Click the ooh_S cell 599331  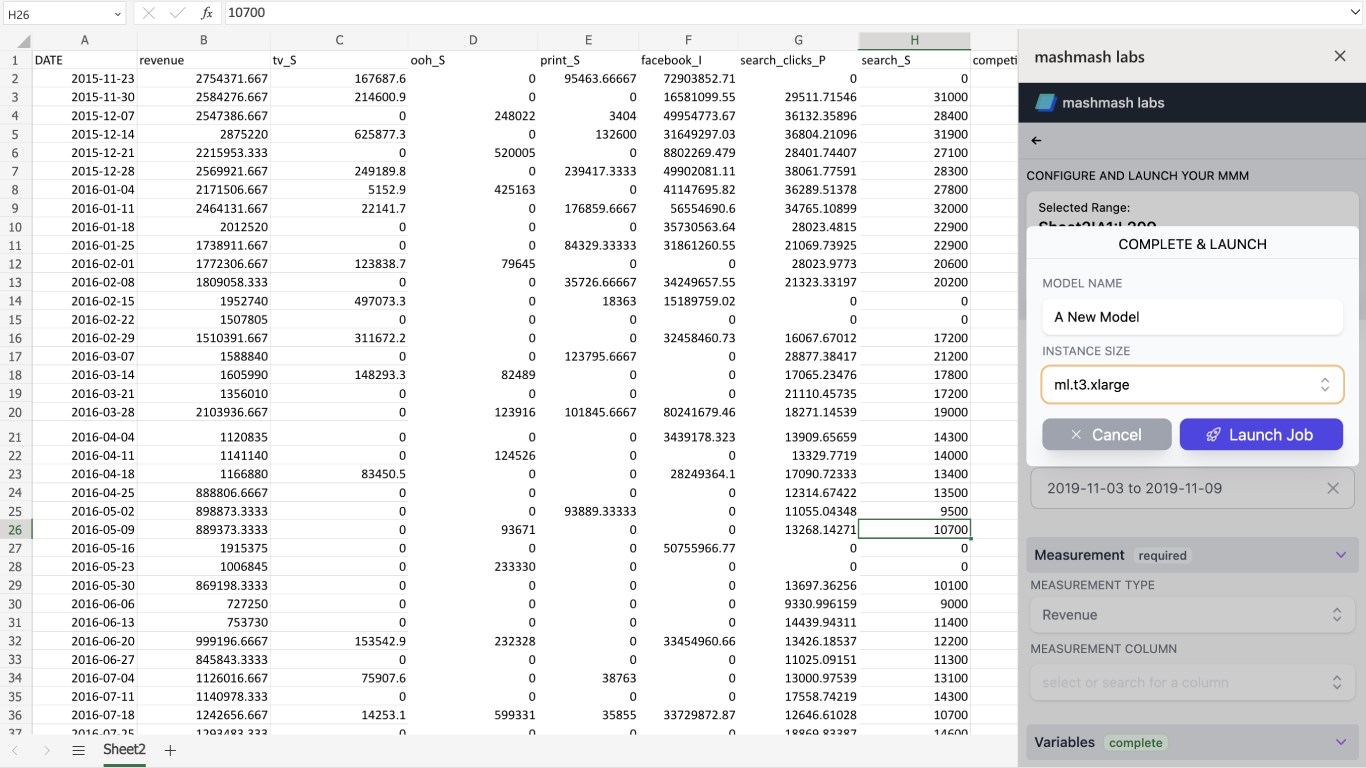[473, 715]
